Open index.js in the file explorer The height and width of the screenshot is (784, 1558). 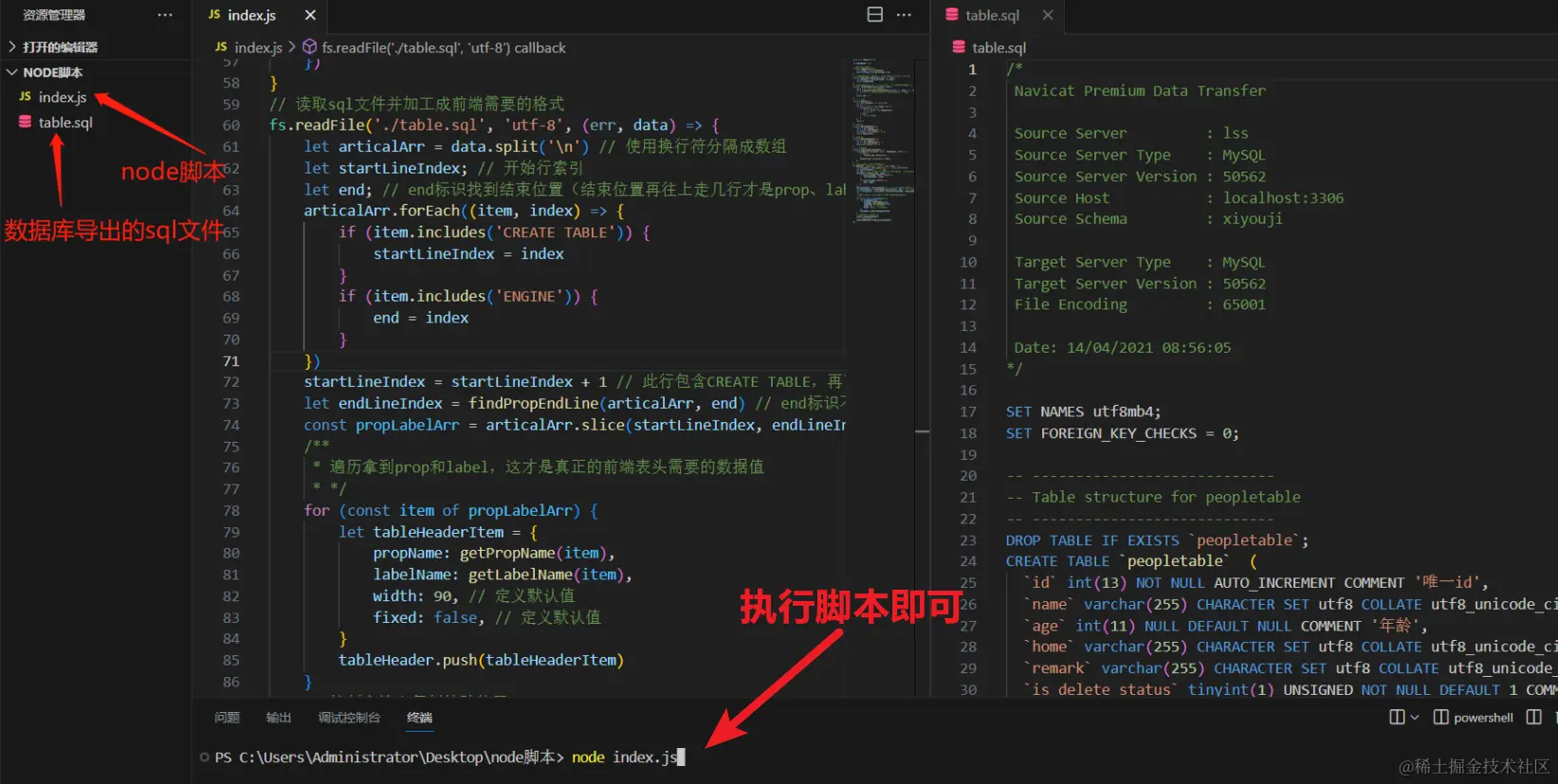coord(63,97)
